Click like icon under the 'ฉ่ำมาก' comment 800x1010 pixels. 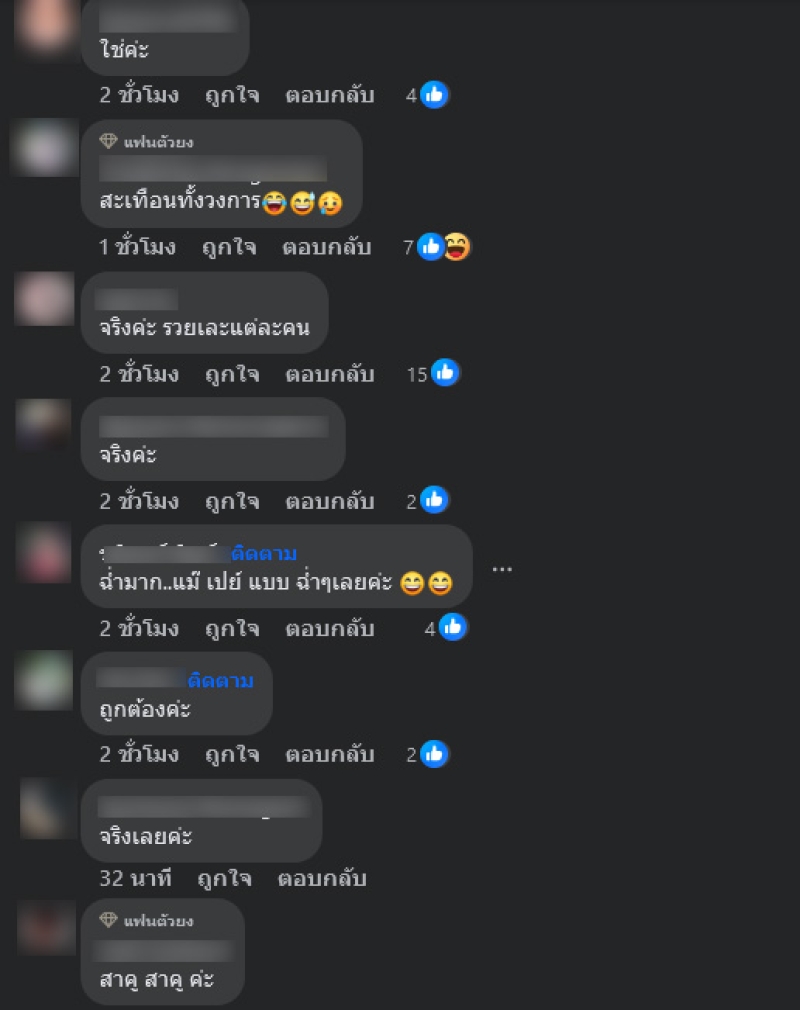(452, 627)
